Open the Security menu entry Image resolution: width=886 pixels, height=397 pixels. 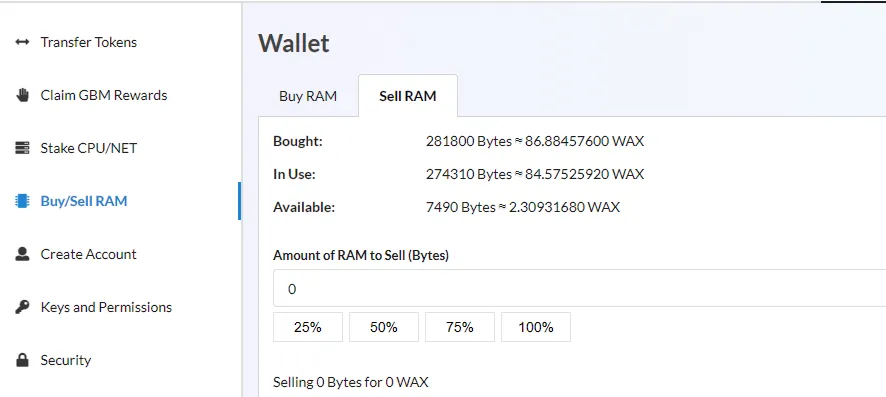tap(66, 360)
